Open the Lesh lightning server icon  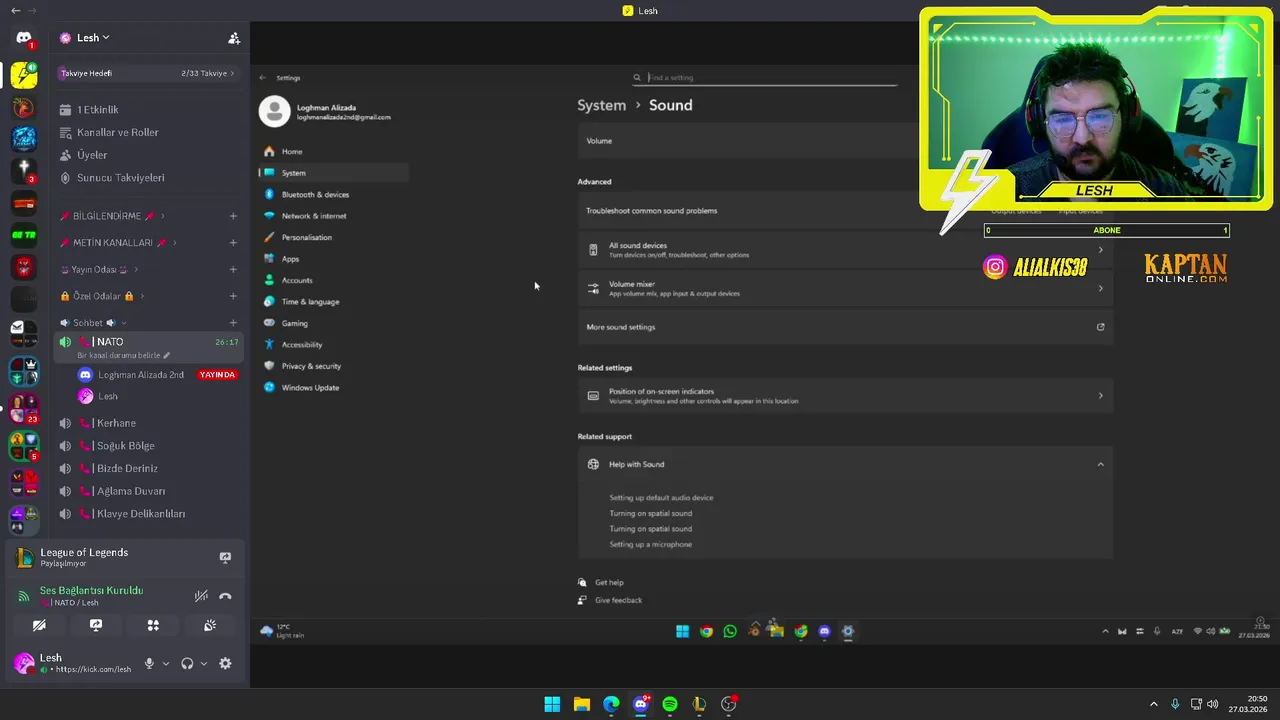[x=24, y=75]
